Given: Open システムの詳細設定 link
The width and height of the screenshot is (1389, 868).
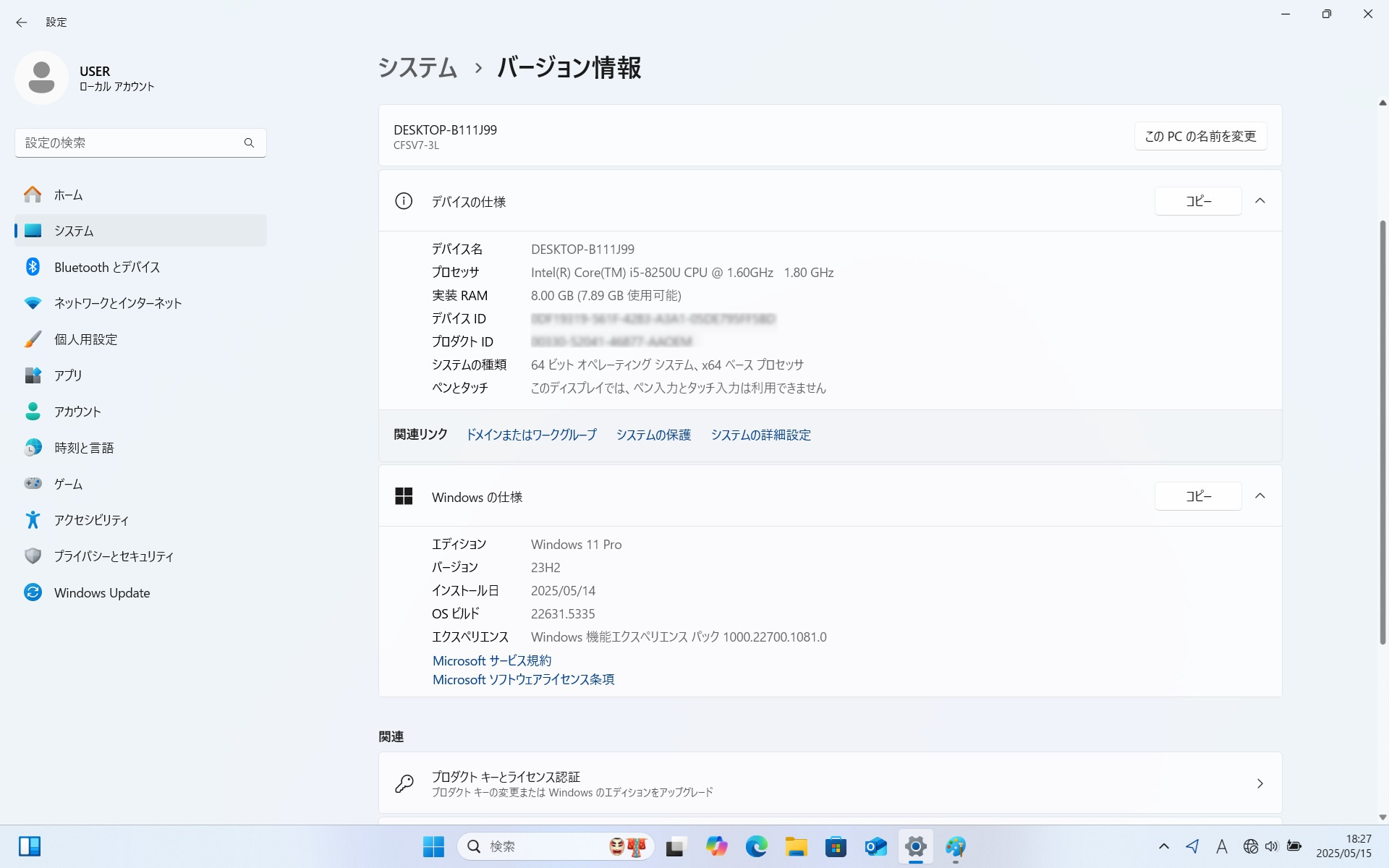Looking at the screenshot, I should coord(760,435).
